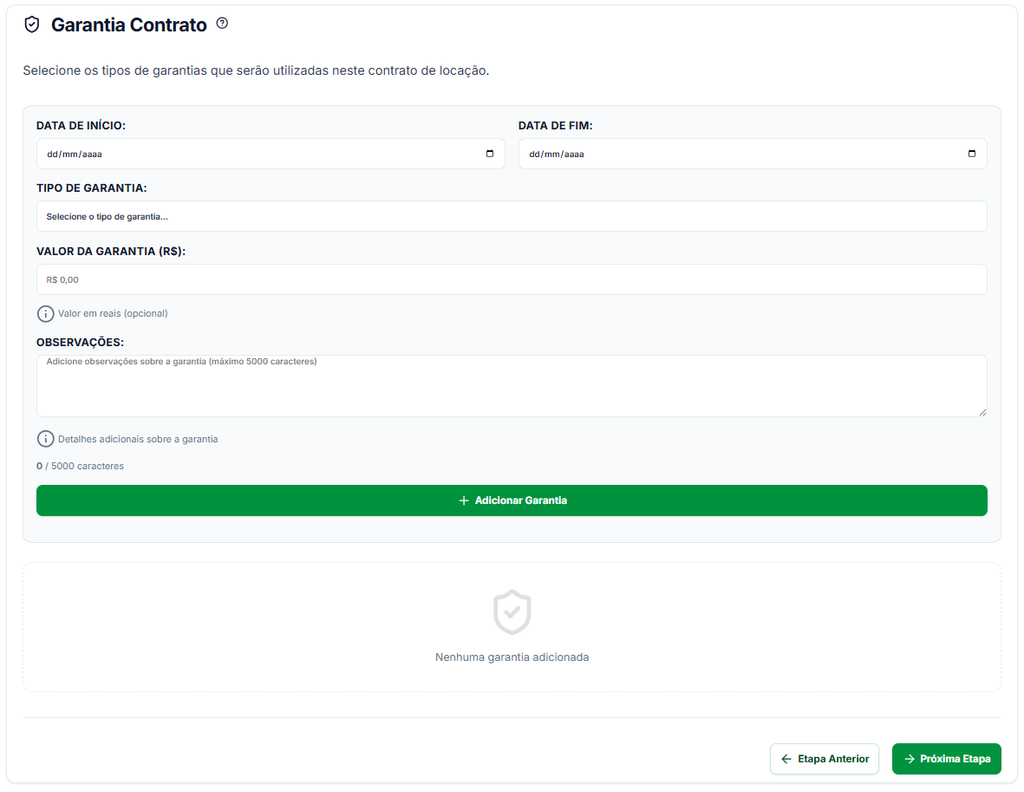Focus the Data de Fim date field
1024x792 pixels.
(752, 153)
